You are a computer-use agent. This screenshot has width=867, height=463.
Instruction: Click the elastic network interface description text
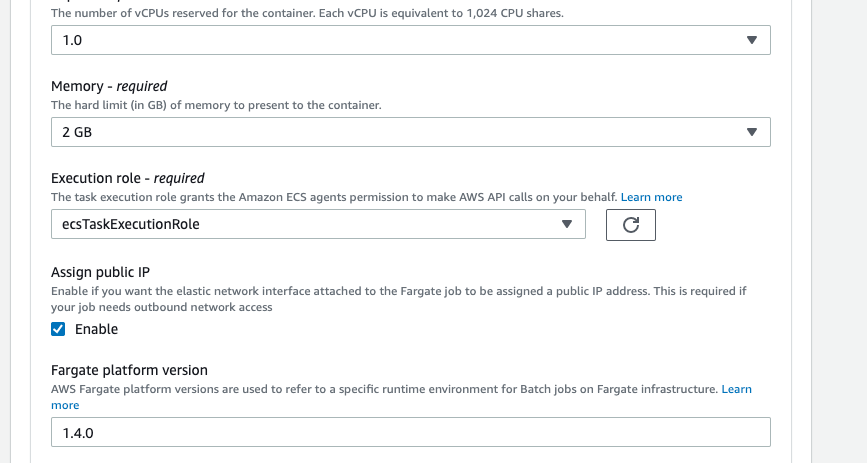(x=400, y=291)
